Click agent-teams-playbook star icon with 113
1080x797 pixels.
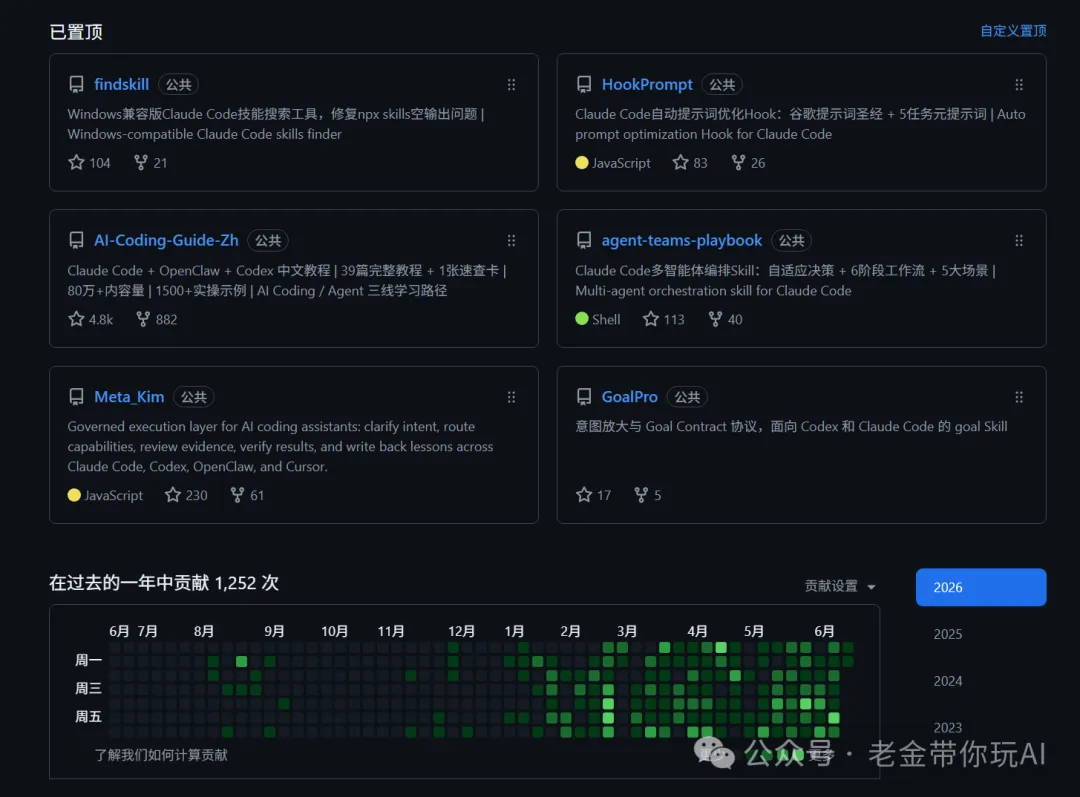650,319
